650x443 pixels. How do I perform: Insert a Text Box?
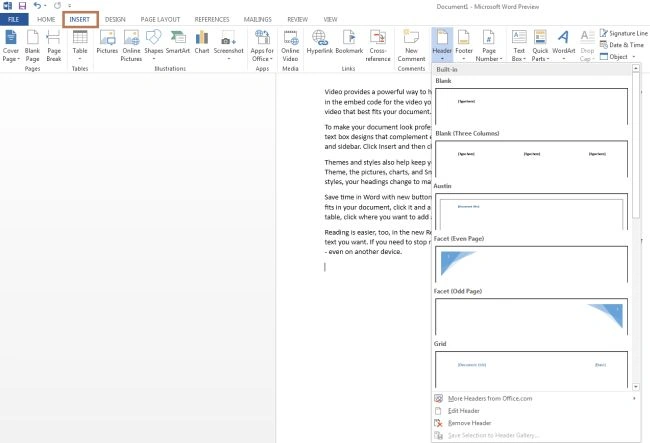tap(519, 46)
